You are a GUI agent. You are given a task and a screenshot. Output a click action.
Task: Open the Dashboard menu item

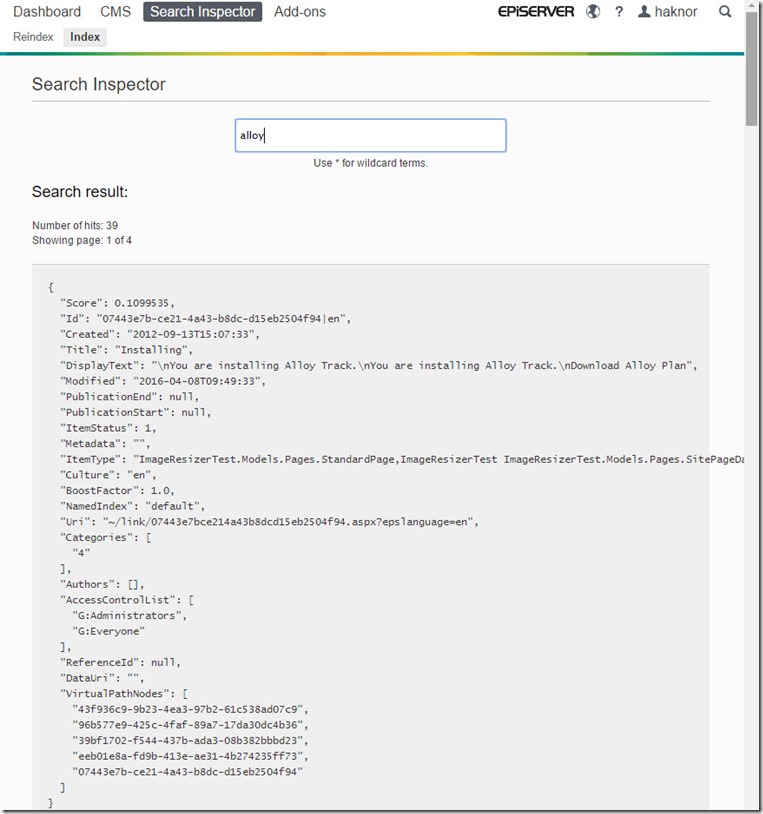(47, 12)
